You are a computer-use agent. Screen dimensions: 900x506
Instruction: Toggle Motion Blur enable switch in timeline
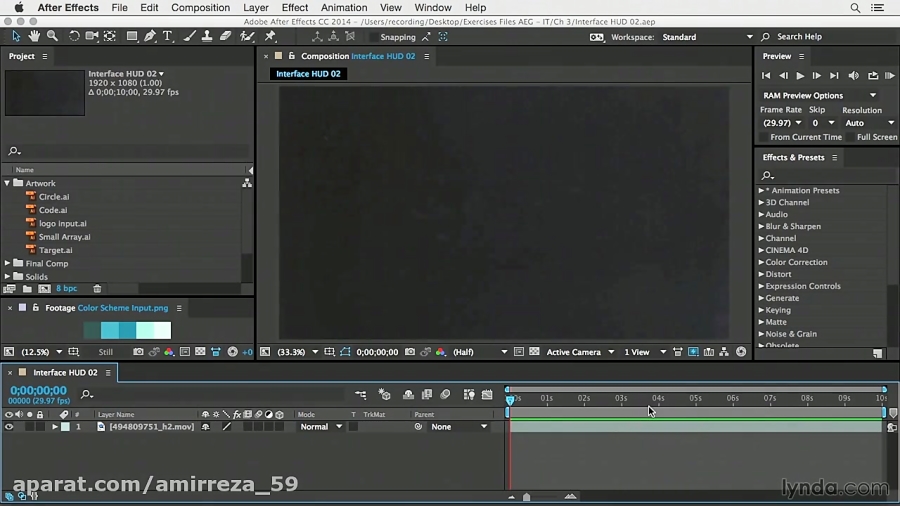445,394
